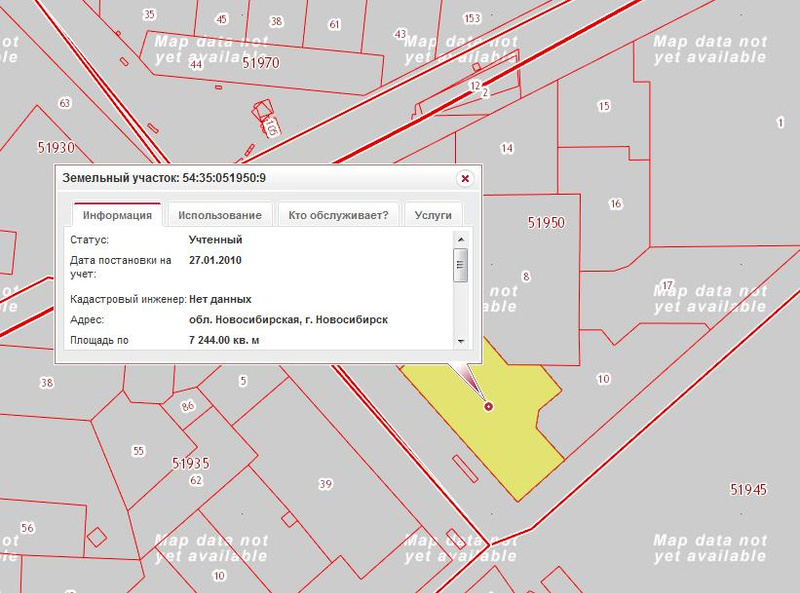Viewport: 800px width, 593px height.
Task: Close the Земельный участок popup
Action: tap(464, 178)
